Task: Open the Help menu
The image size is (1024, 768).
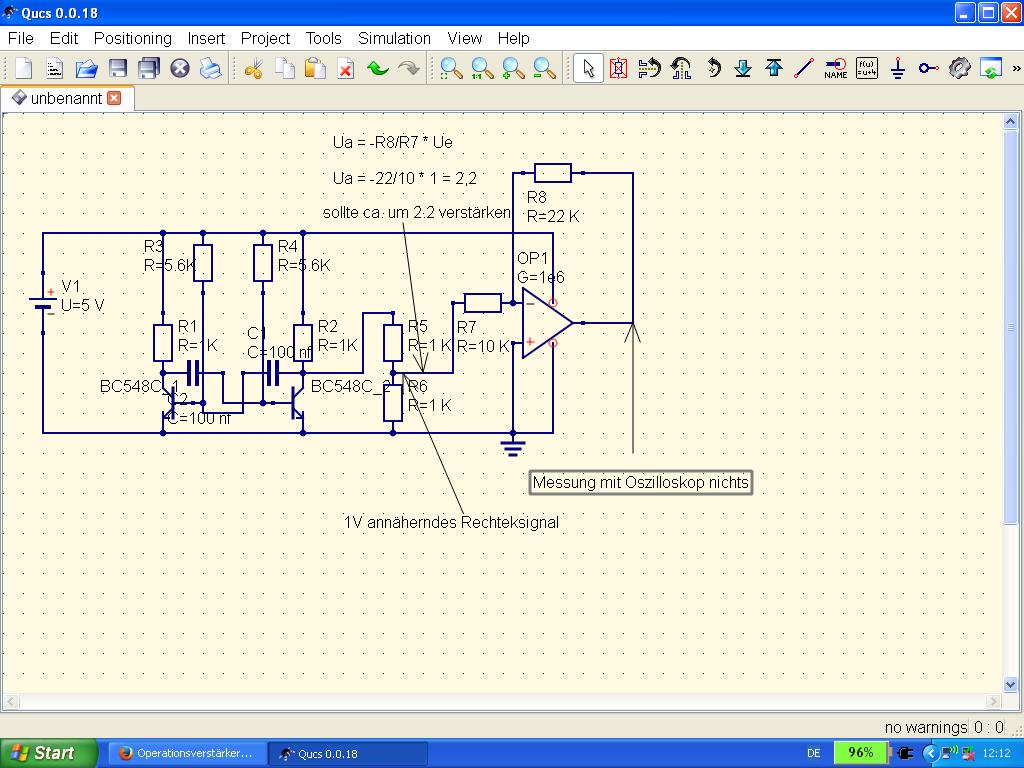Action: click(513, 39)
